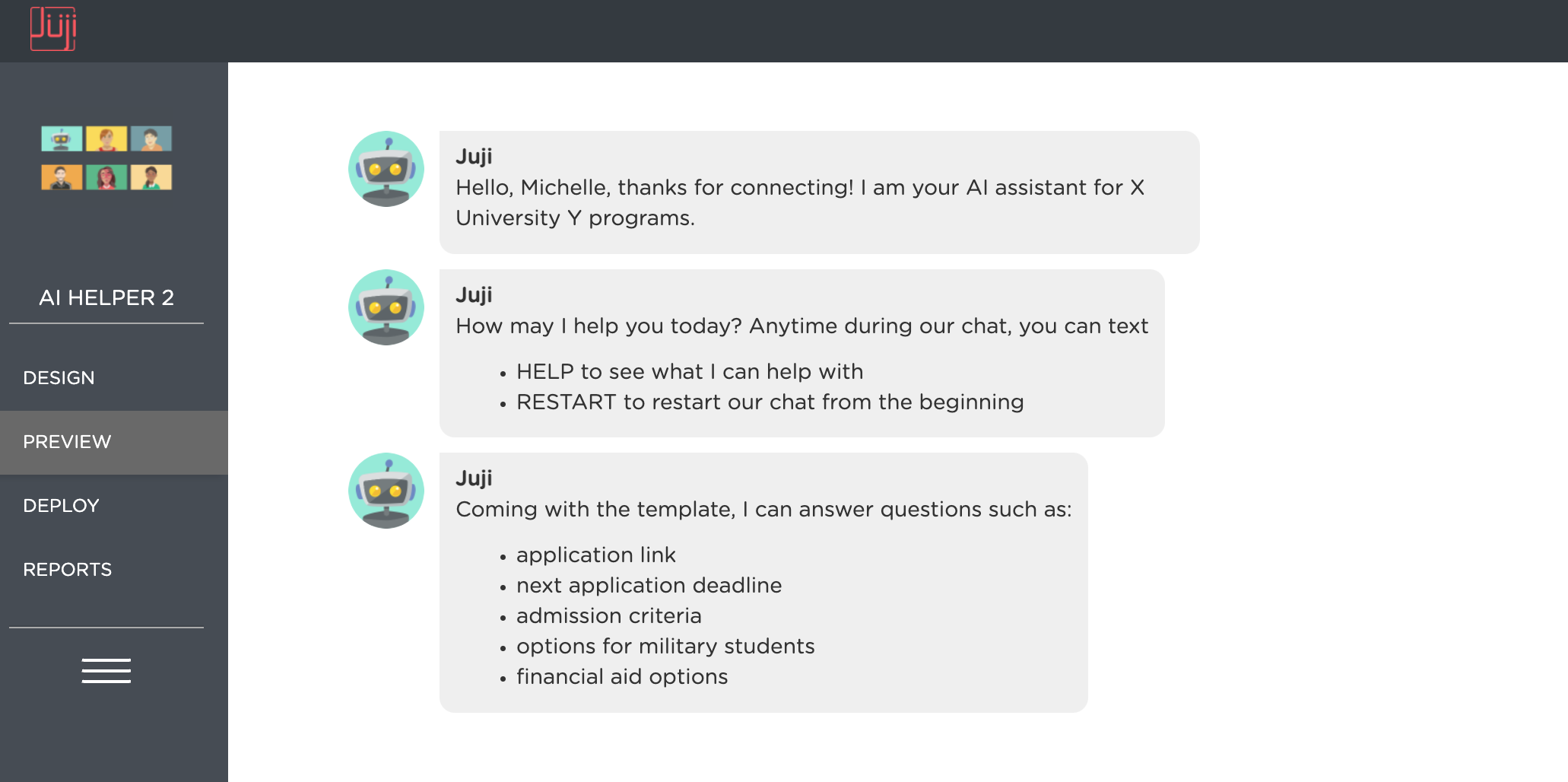Screen dimensions: 1568x782
Task: Click the robot avatar thumbnail in grid
Action: [62, 139]
